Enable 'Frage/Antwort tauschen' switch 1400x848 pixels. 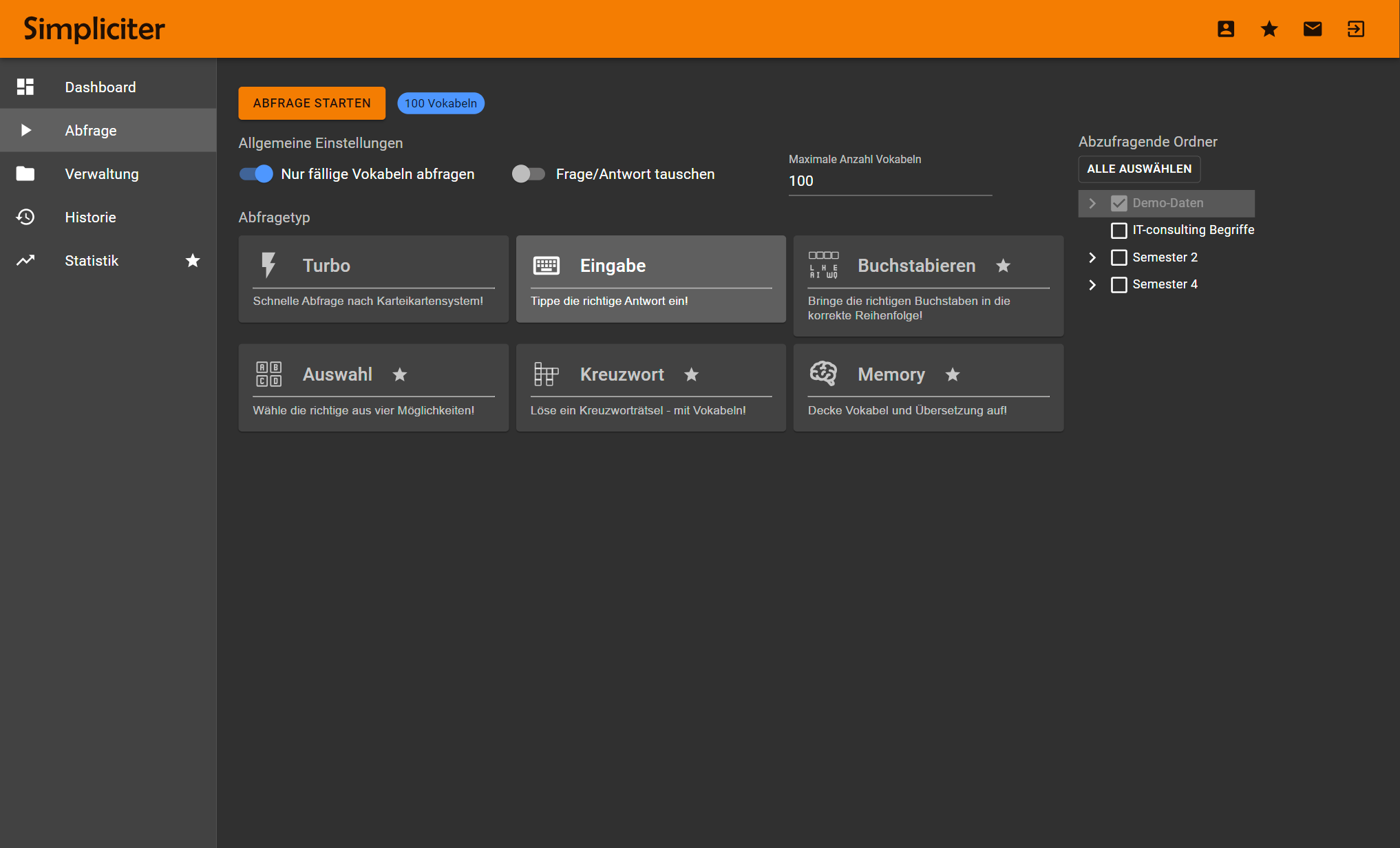point(528,174)
